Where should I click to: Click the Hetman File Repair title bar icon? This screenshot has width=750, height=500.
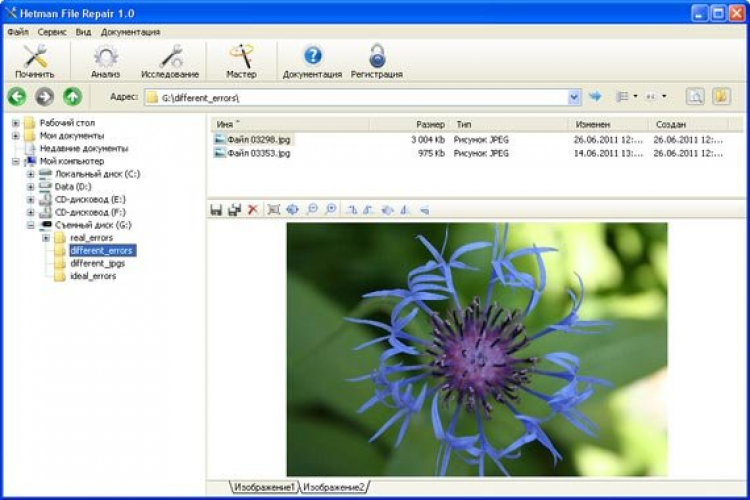pos(11,13)
